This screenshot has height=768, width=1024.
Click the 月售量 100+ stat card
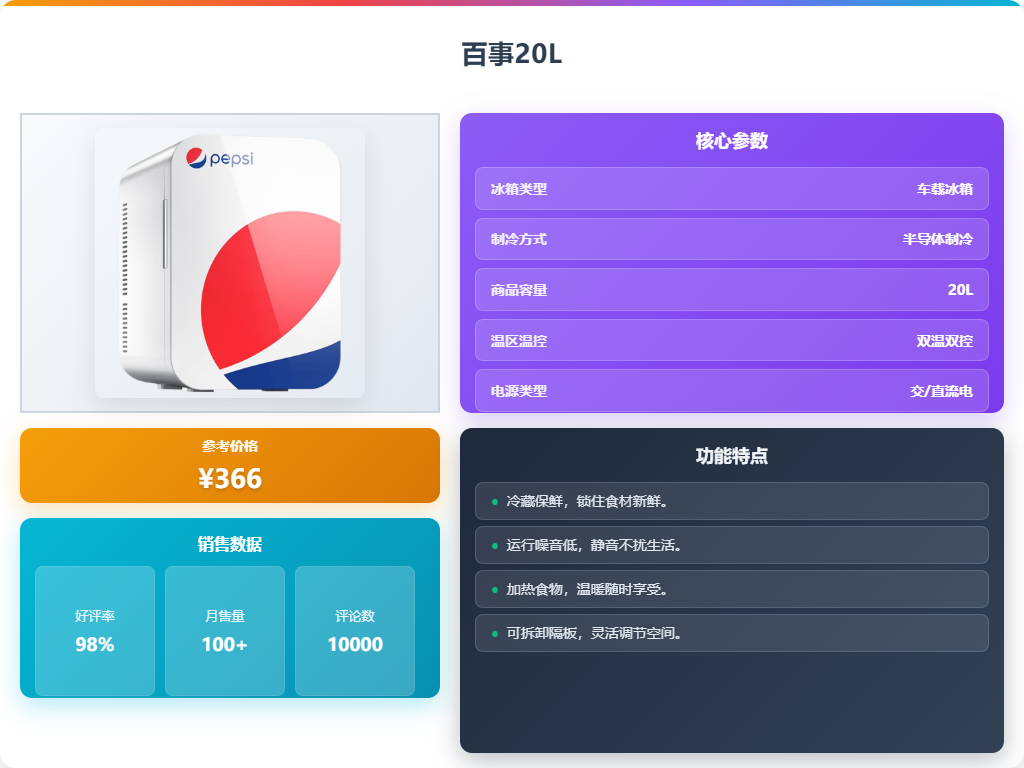point(225,631)
